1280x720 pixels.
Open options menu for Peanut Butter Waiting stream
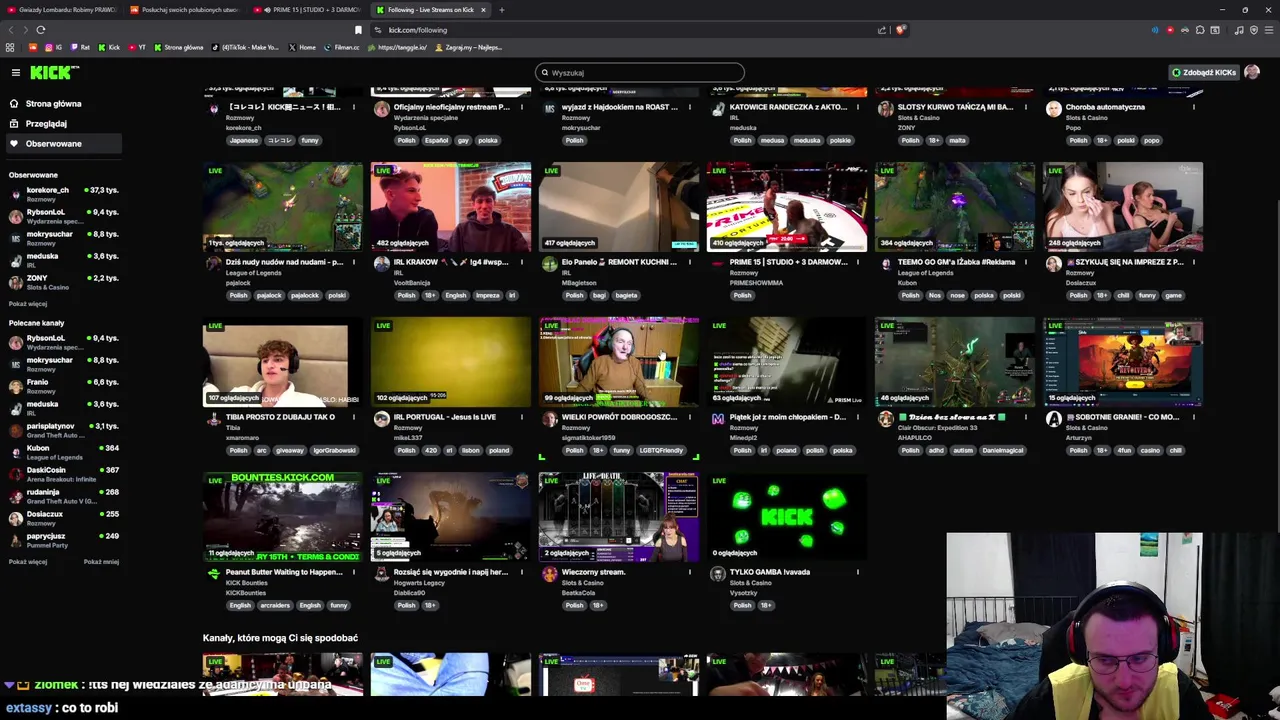tap(353, 572)
